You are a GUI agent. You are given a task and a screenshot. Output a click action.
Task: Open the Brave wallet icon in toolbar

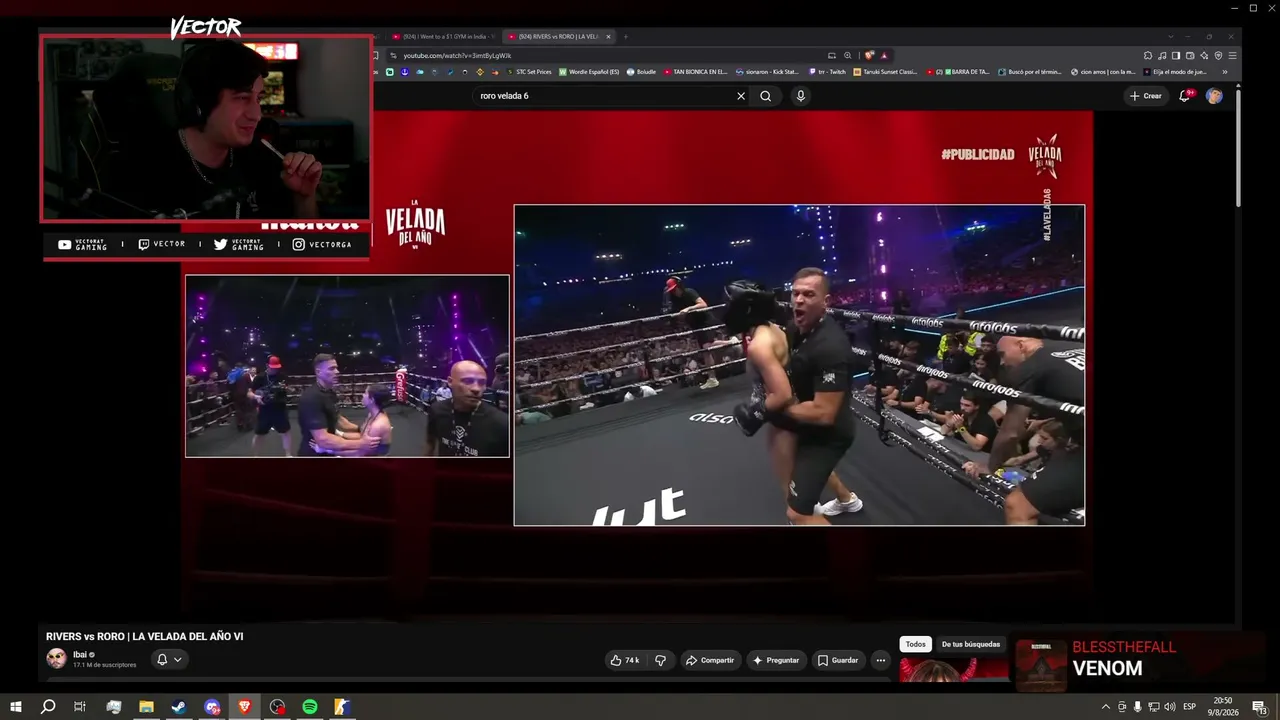coord(1190,56)
